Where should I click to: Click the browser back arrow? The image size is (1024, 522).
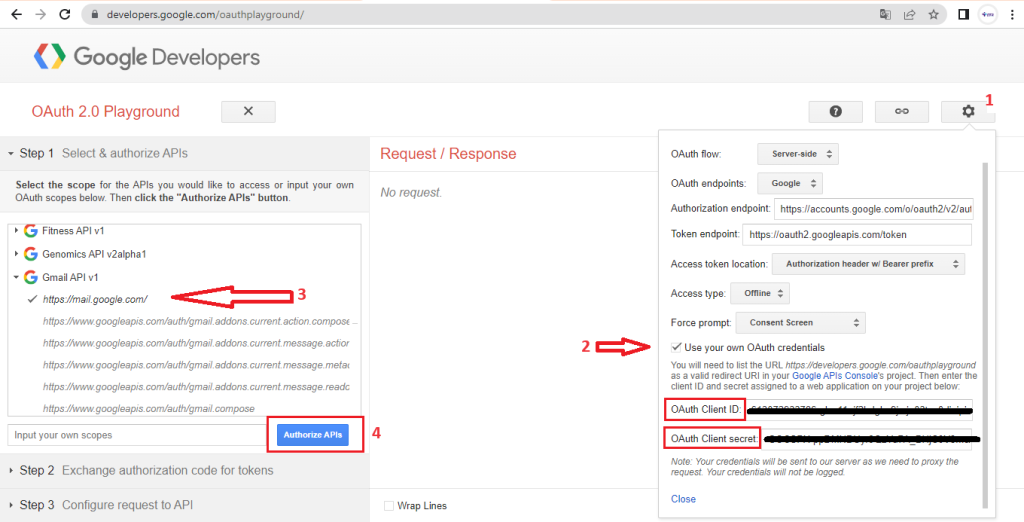[16, 14]
